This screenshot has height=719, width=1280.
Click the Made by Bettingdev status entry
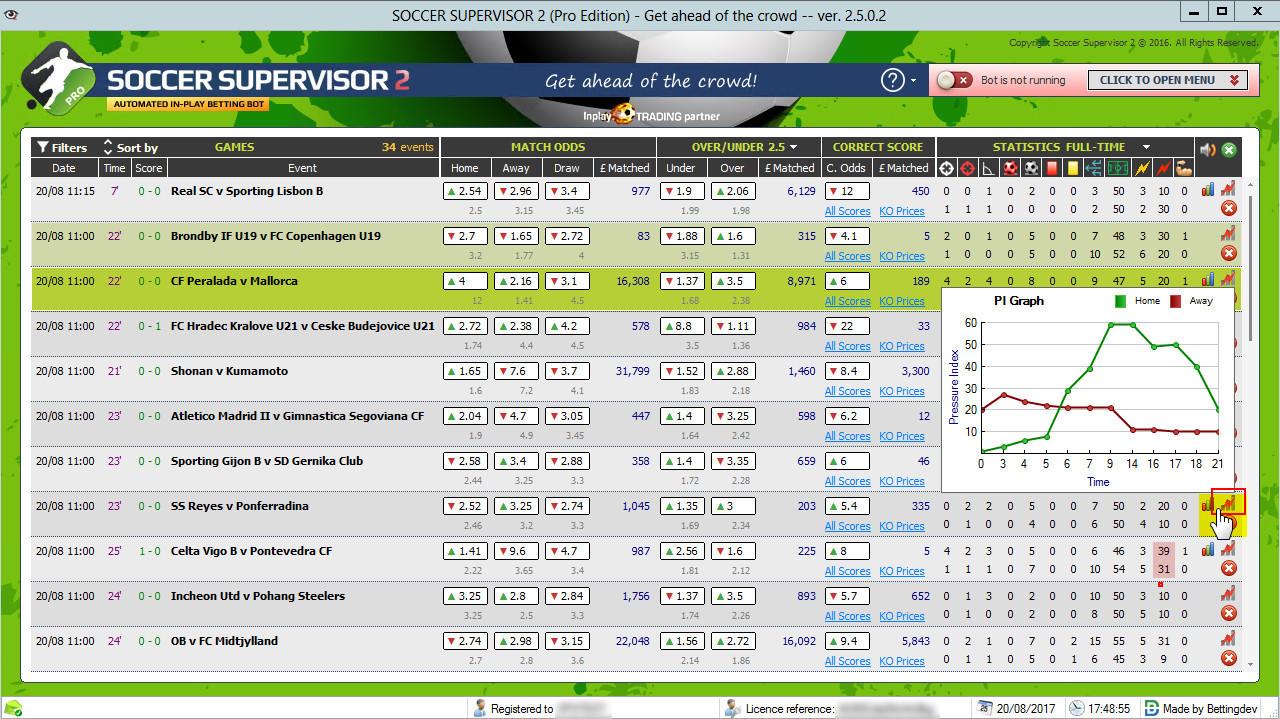[1200, 708]
